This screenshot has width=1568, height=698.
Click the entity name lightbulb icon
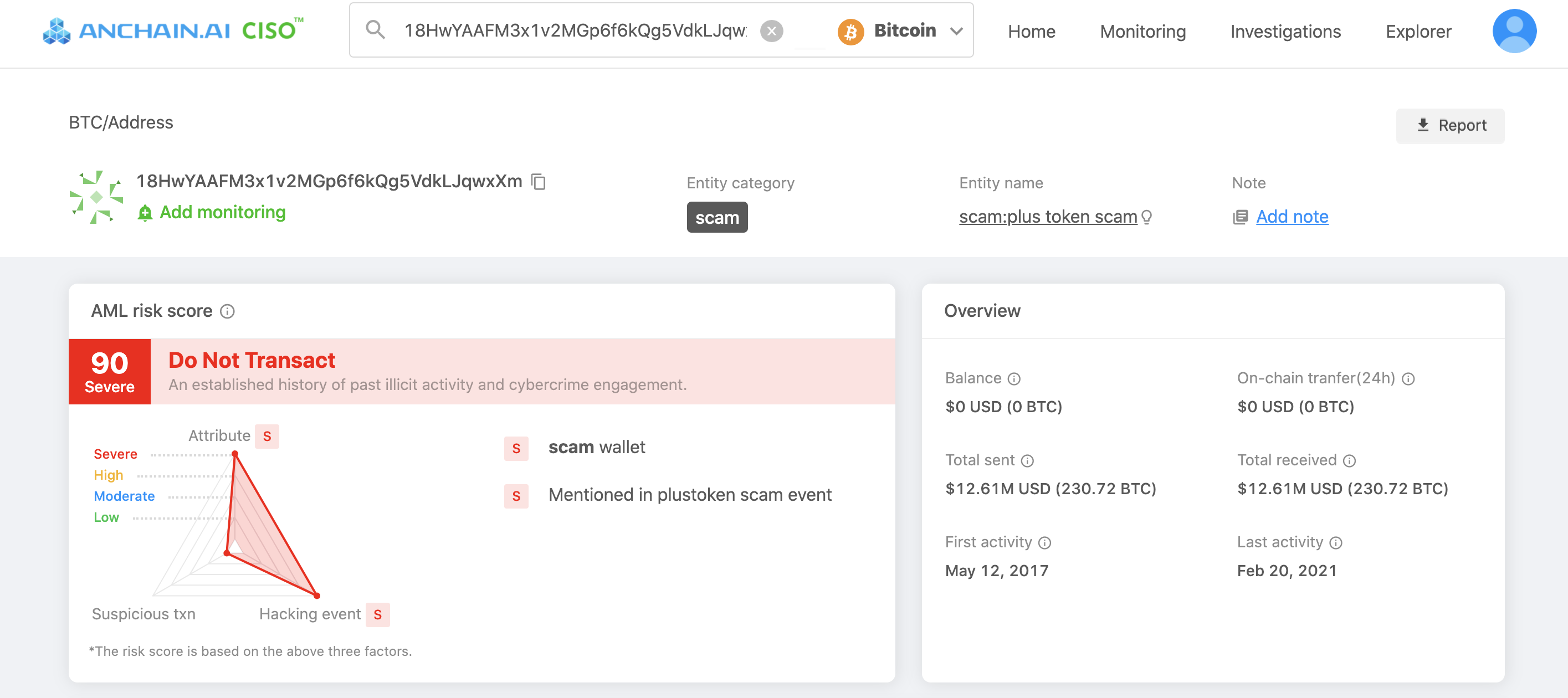pos(1147,217)
